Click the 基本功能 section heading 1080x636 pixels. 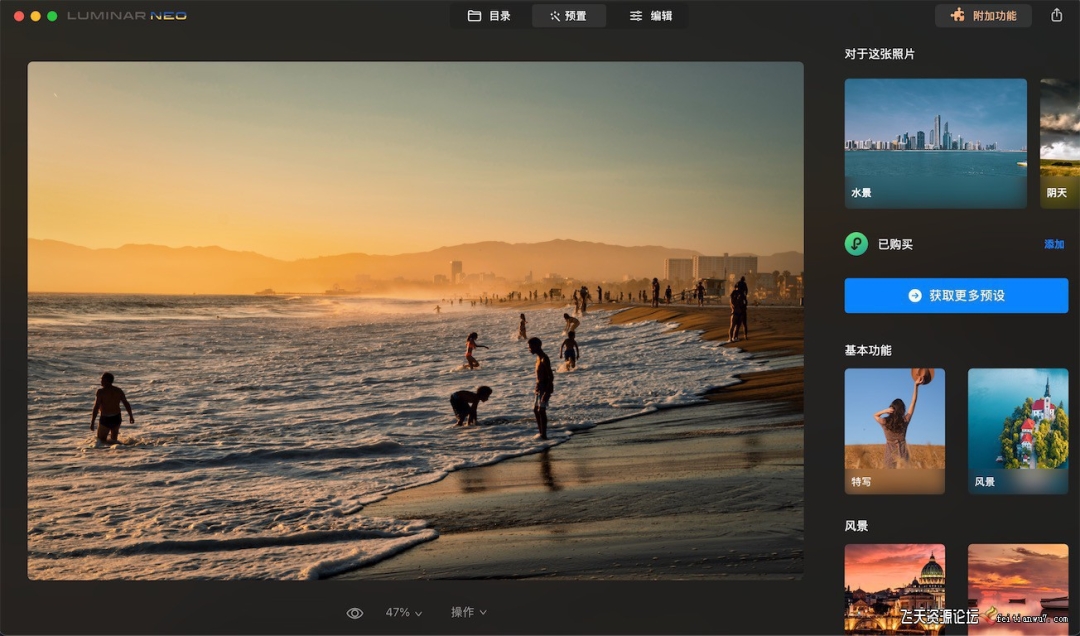pos(868,350)
